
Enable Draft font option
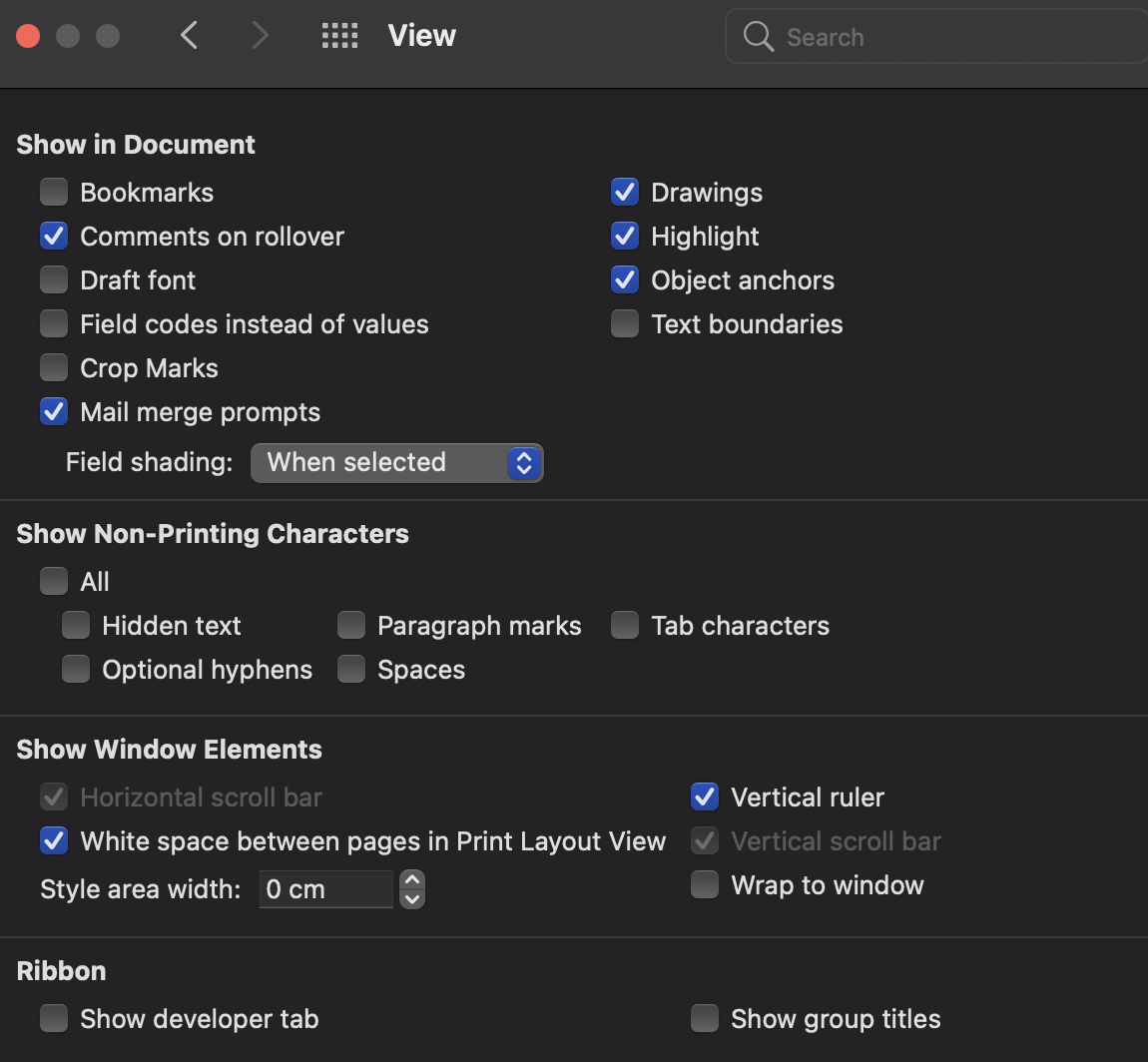pyautogui.click(x=54, y=280)
